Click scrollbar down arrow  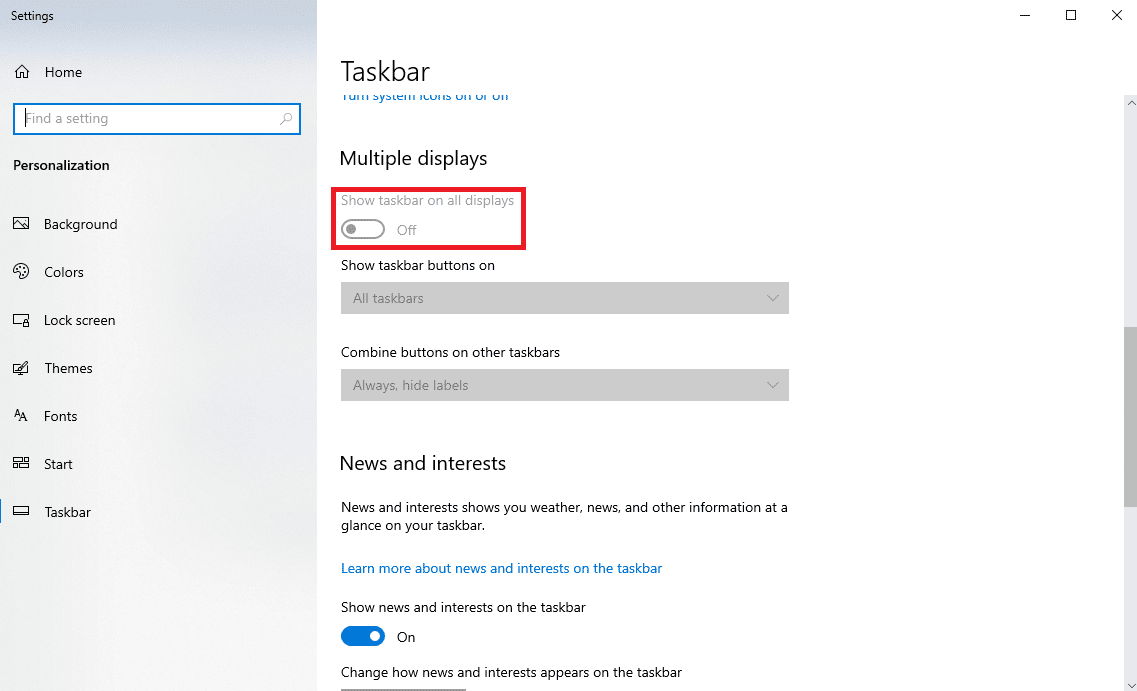pos(1130,684)
